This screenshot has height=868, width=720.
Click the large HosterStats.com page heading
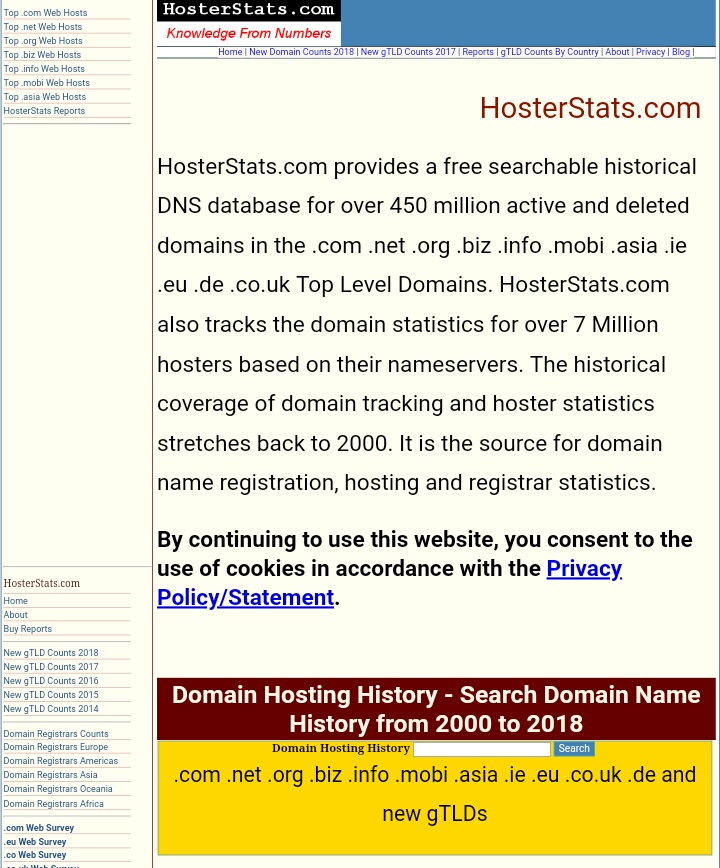click(x=590, y=108)
